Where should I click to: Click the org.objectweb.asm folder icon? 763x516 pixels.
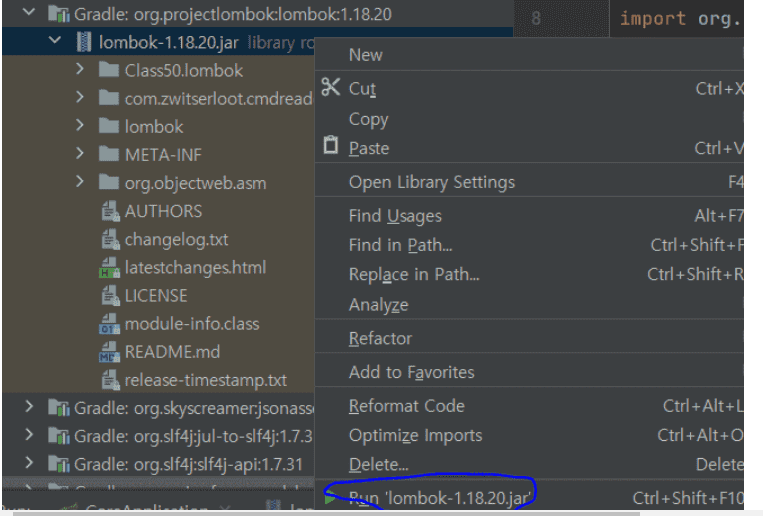point(109,183)
